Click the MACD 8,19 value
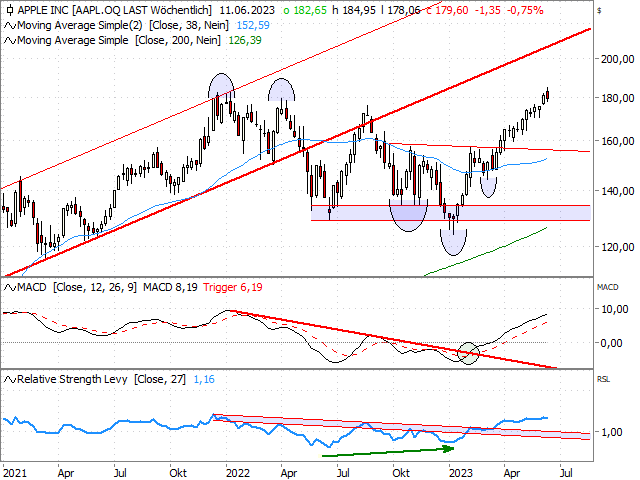 pos(170,287)
